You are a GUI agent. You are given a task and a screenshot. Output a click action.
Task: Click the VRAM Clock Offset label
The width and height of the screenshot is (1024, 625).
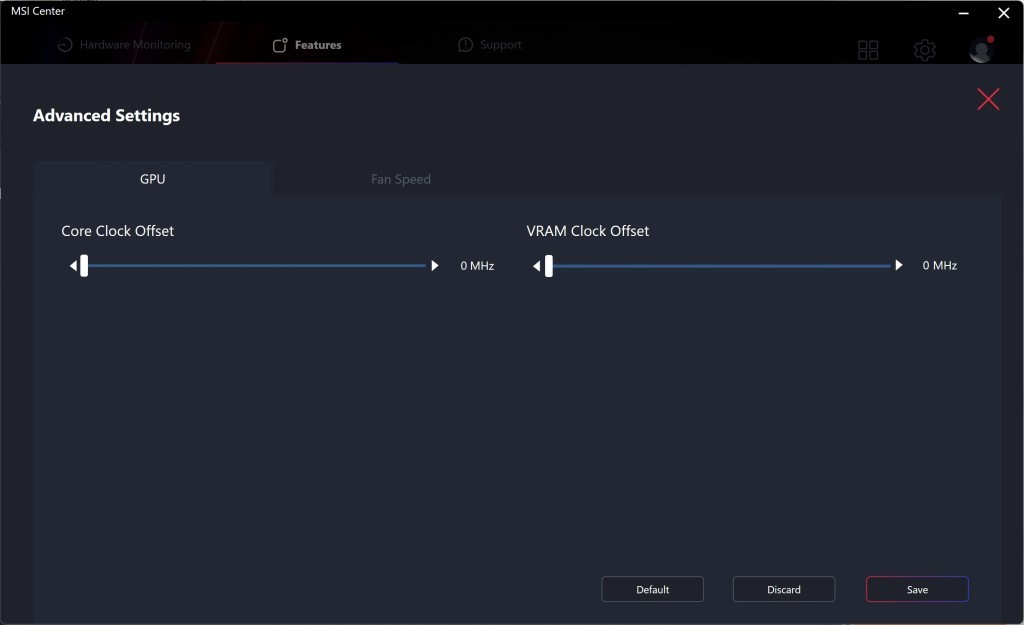tap(588, 231)
